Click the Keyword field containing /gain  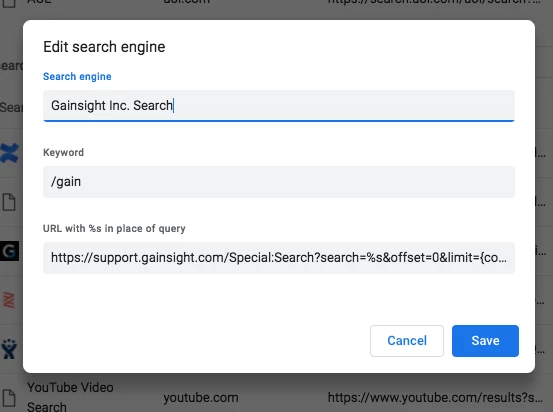[279, 182]
